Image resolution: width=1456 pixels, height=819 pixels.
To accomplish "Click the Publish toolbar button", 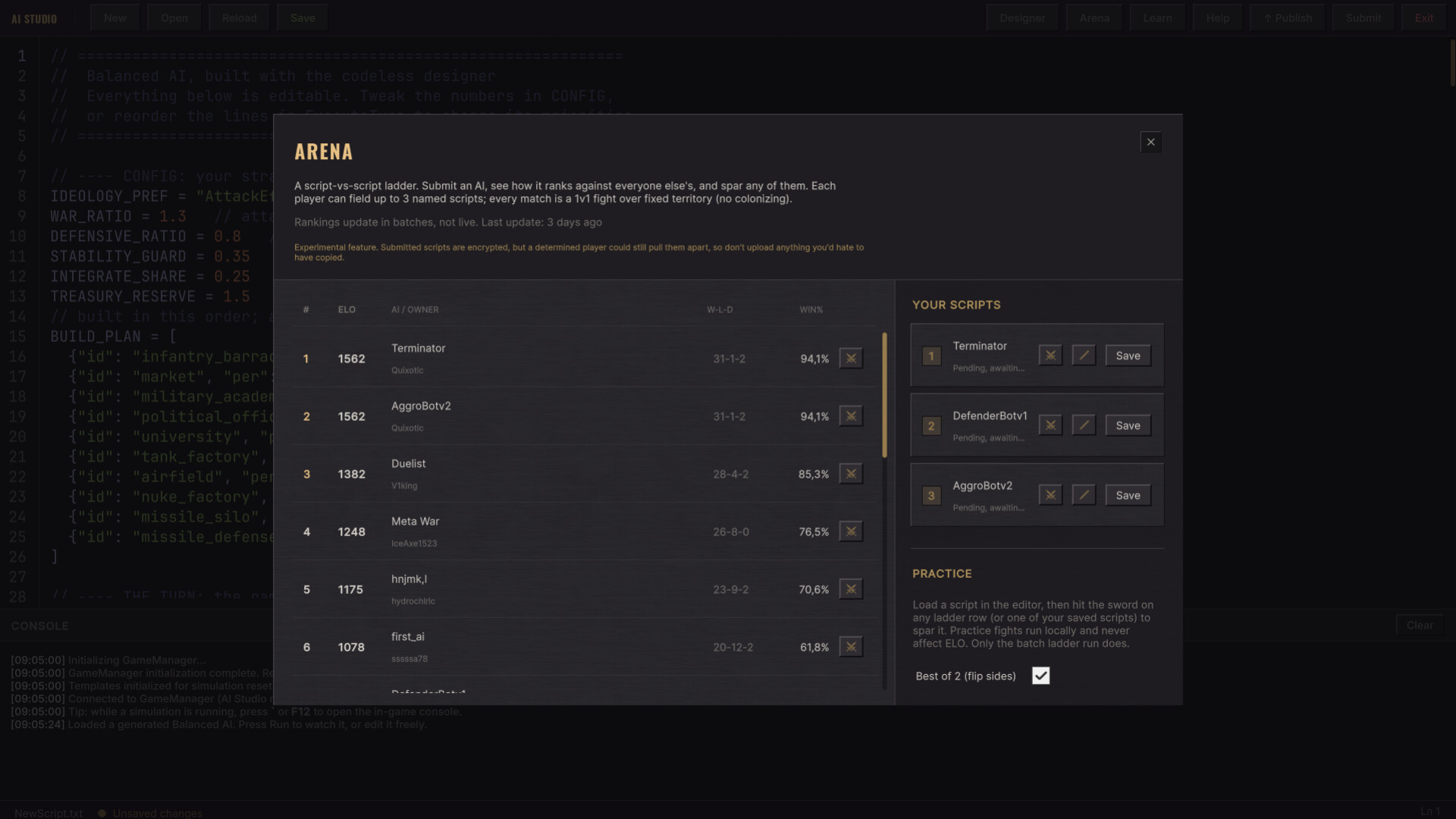I will 1287,18.
